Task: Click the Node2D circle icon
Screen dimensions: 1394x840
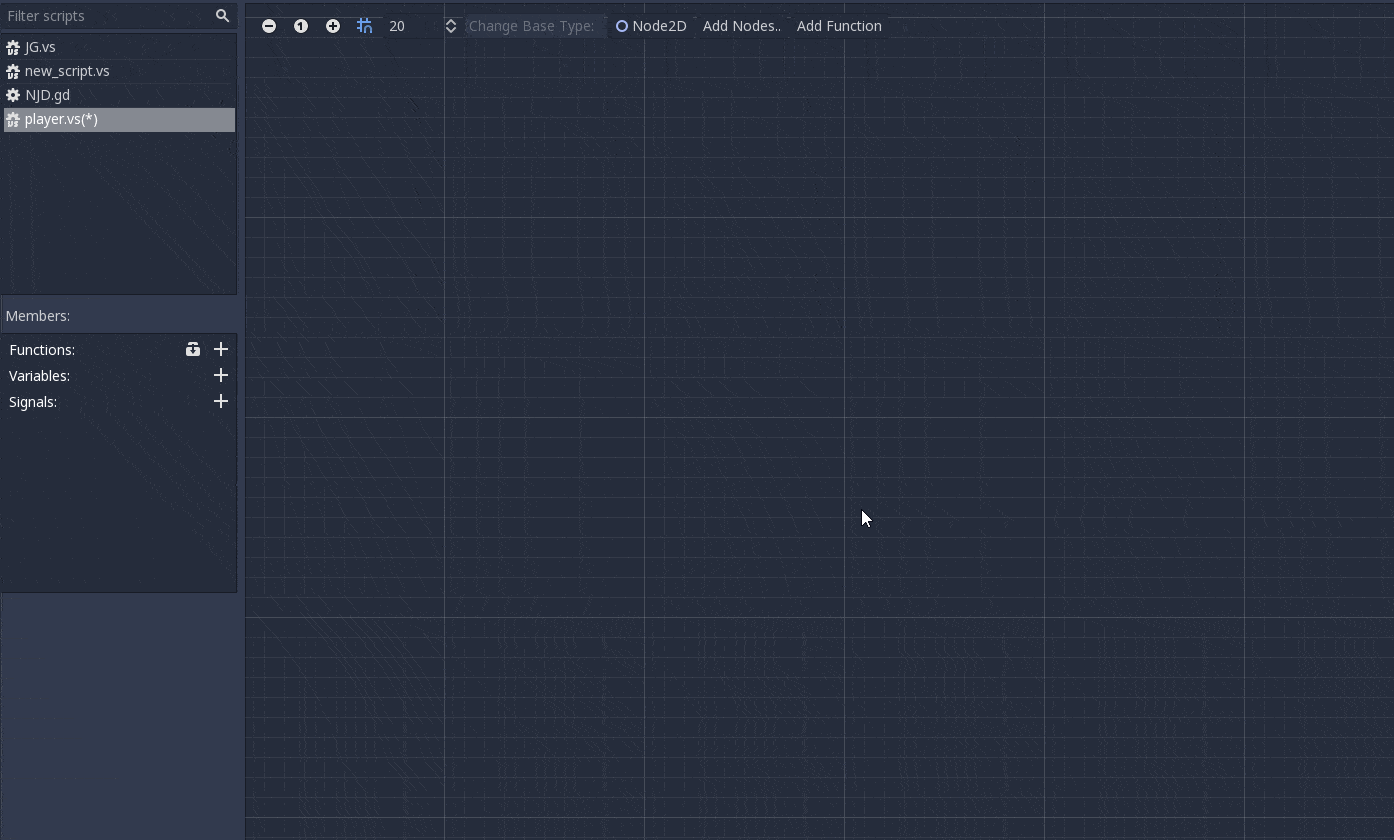Action: (622, 26)
